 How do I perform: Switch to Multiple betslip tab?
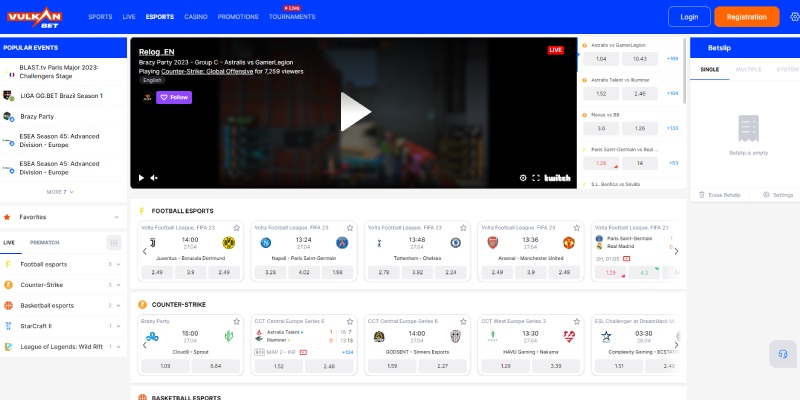748,69
